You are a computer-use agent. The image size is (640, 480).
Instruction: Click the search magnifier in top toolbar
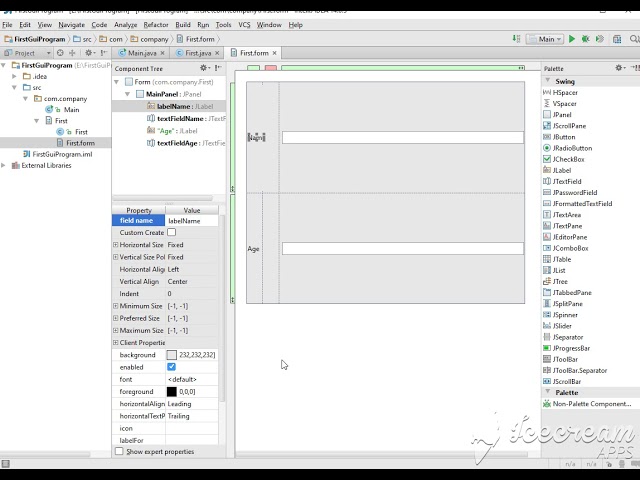(634, 39)
